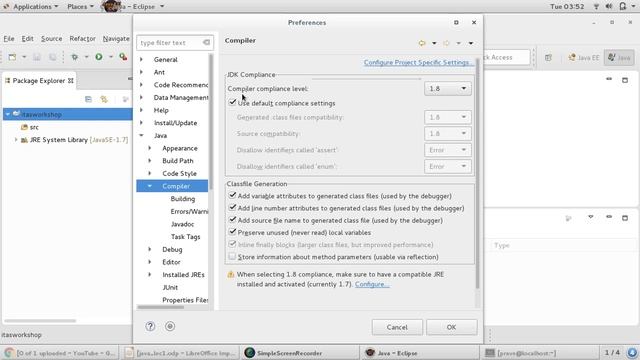Click the Save icon in Eclipse toolbar

37,57
